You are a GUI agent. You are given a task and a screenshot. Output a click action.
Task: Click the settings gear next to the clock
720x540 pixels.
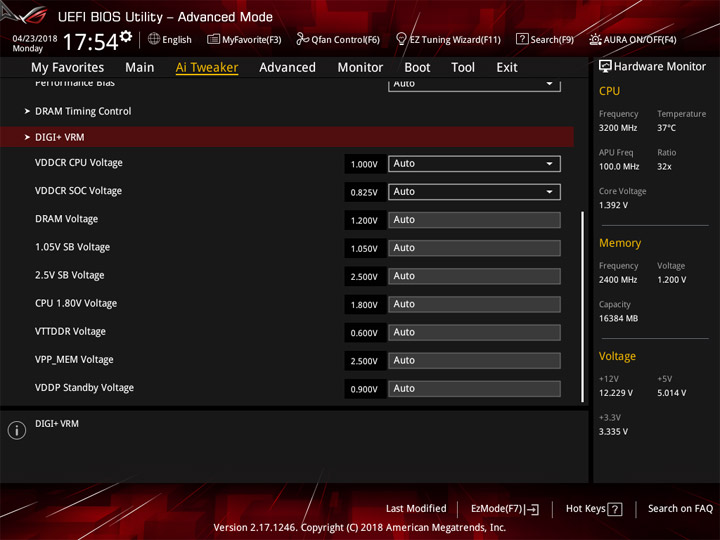[126, 37]
